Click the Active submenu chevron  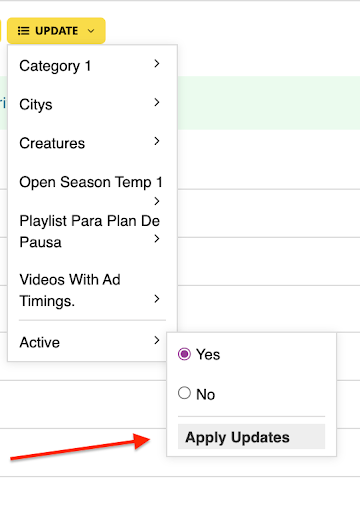[x=157, y=340]
